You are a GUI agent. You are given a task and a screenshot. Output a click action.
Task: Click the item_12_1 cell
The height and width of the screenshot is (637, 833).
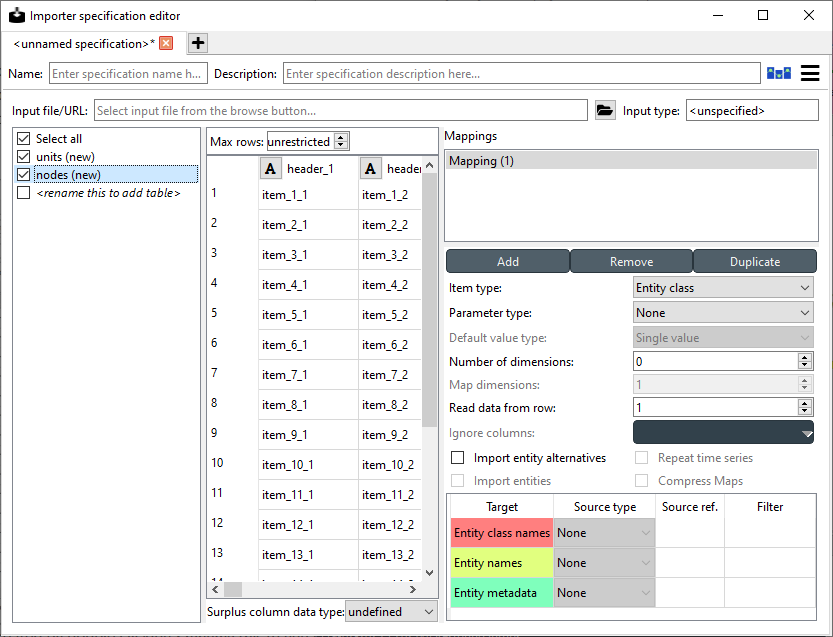(x=308, y=525)
